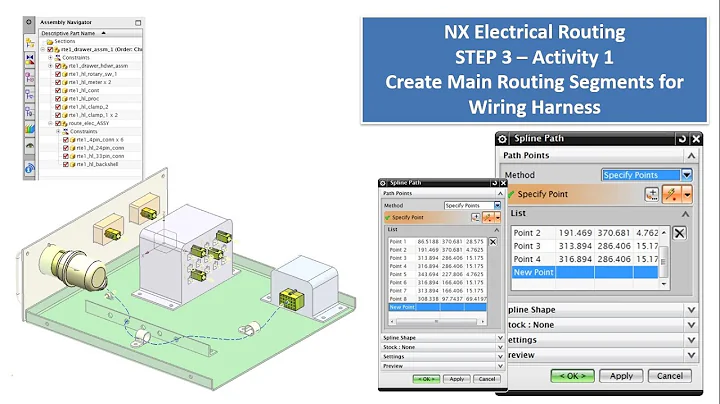The image size is (720, 404).
Task: Open settings gear of large Spline Path dialog
Action: pyautogui.click(x=502, y=139)
